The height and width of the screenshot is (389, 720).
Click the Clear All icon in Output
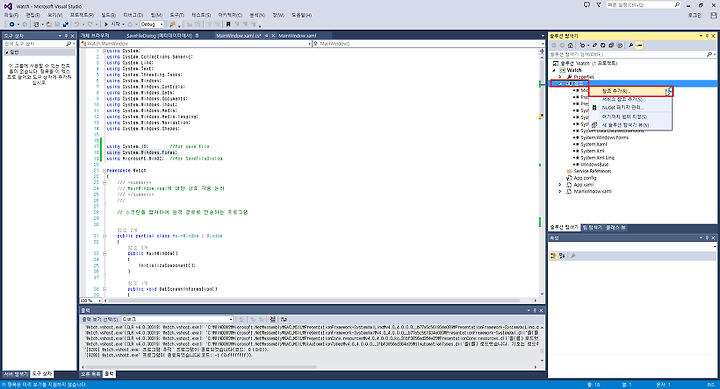click(273, 319)
